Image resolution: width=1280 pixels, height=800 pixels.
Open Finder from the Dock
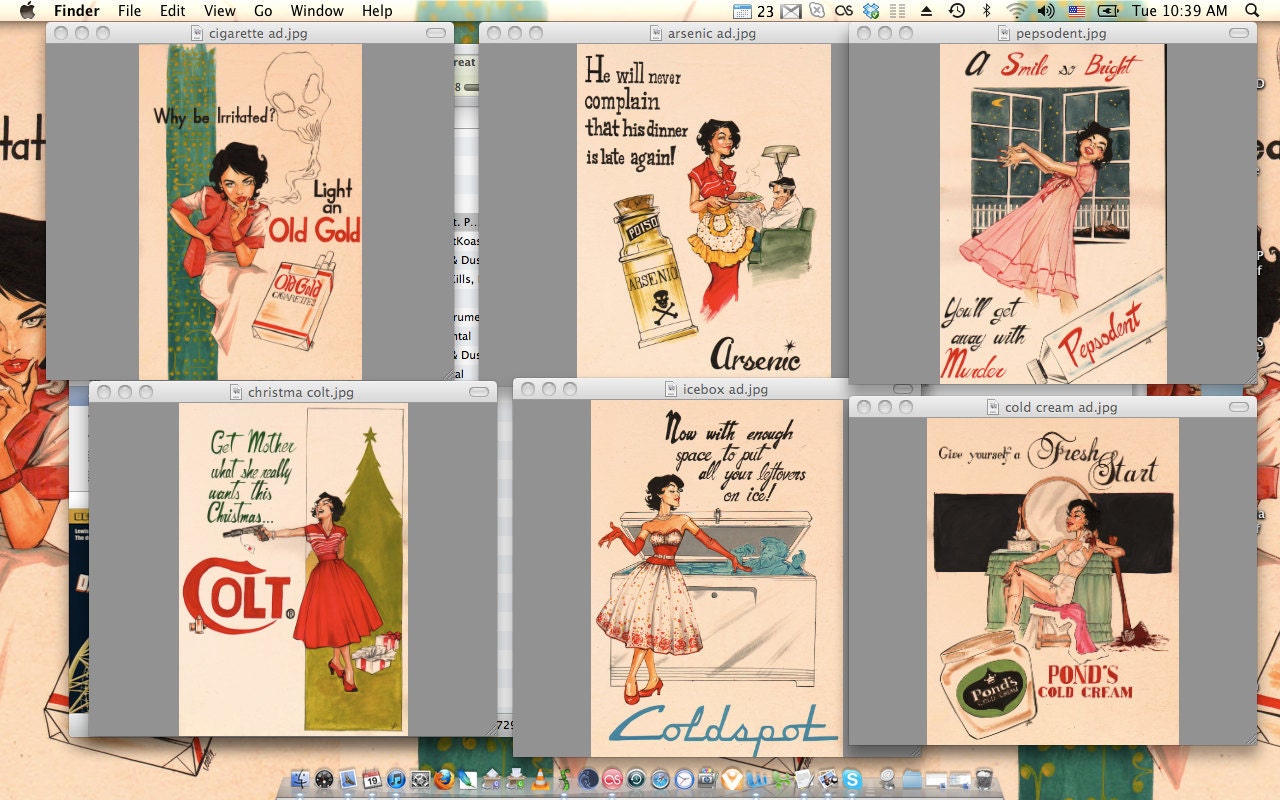click(x=300, y=779)
